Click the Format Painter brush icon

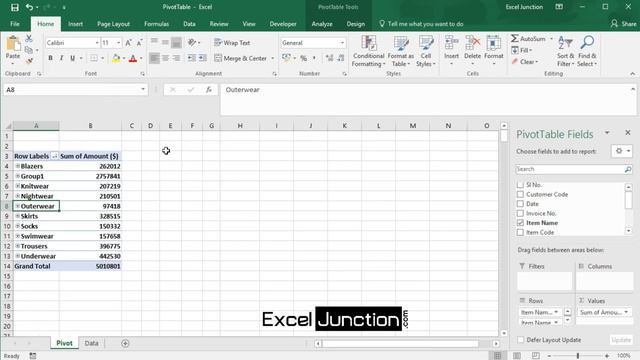[29, 61]
